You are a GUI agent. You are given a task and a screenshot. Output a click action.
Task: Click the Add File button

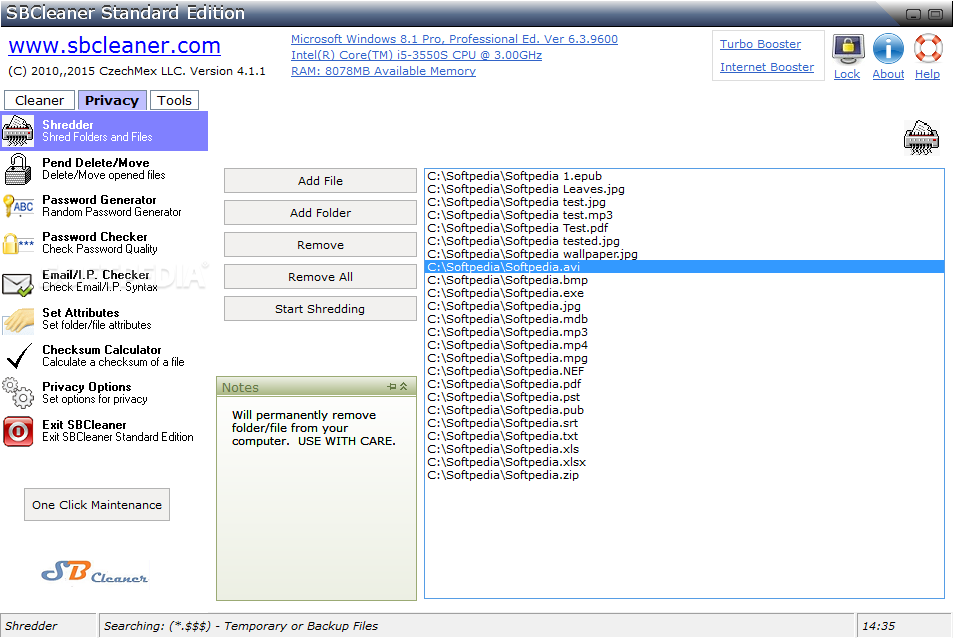(x=320, y=181)
